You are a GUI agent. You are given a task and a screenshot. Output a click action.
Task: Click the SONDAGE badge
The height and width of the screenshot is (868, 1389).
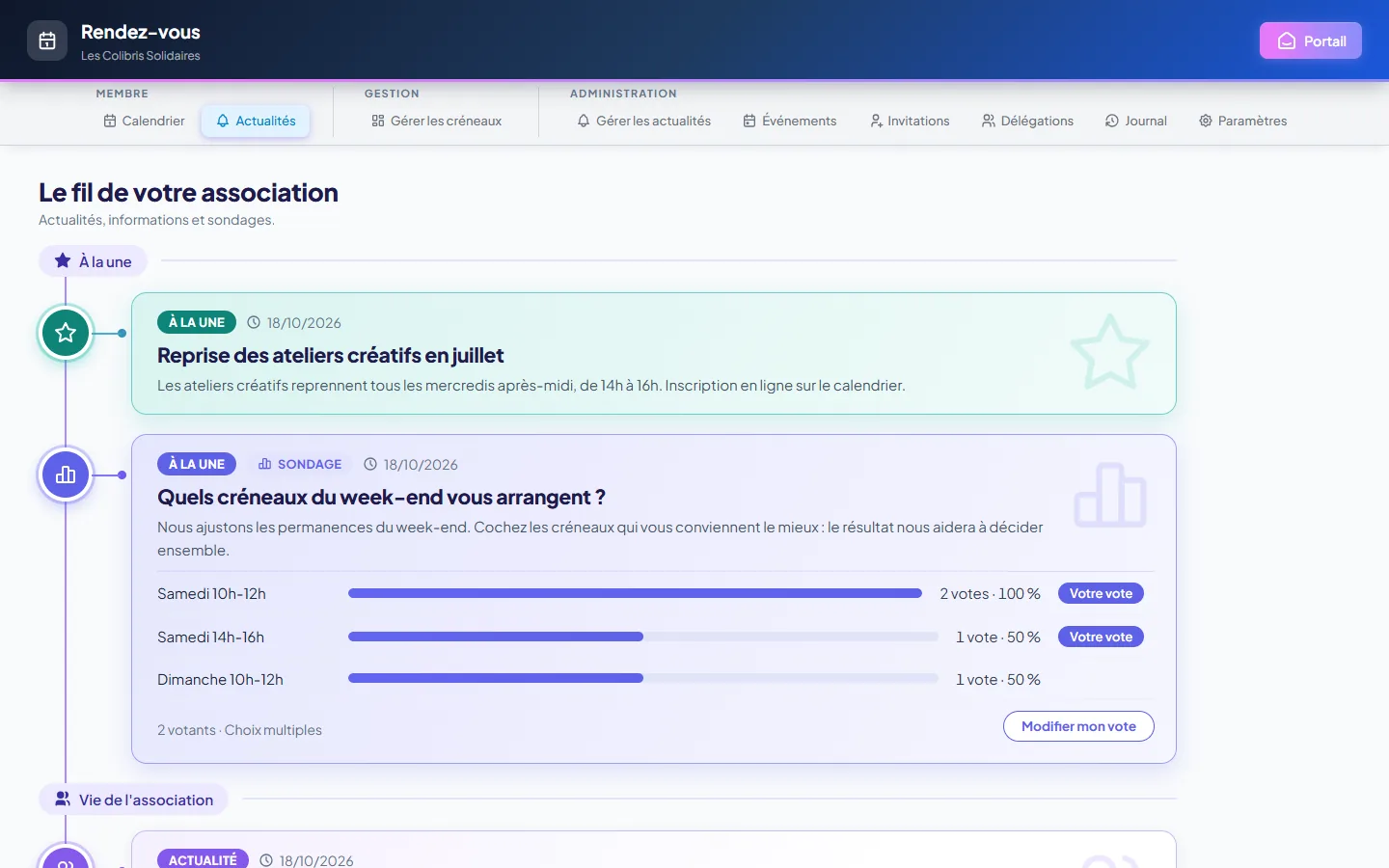(x=300, y=464)
